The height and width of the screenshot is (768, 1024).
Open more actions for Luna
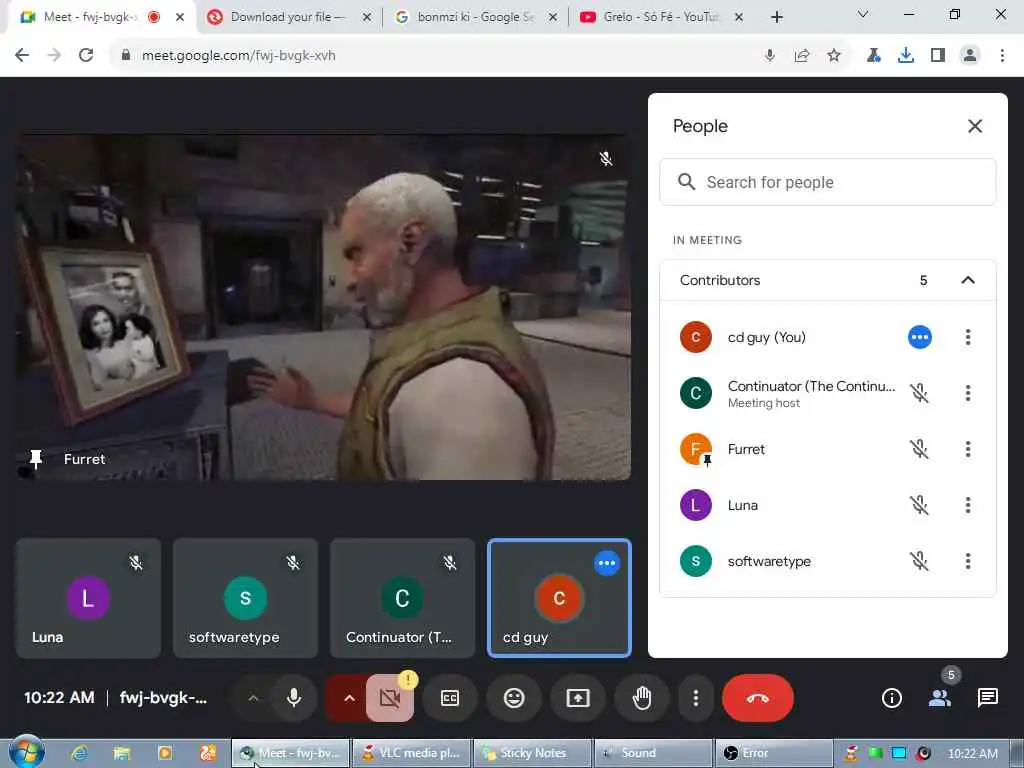tap(968, 505)
